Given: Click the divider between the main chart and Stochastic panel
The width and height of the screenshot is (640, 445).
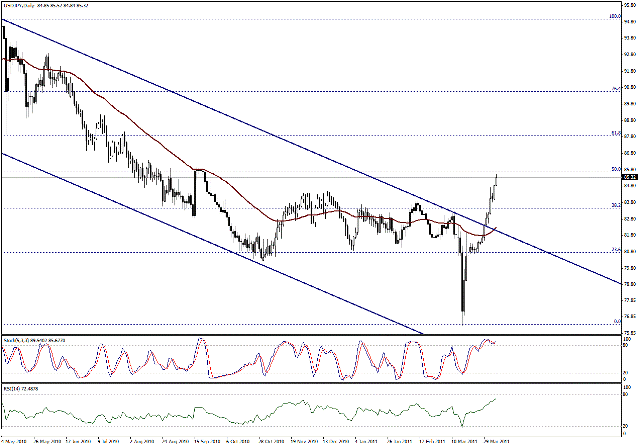Looking at the screenshot, I should (x=300, y=333).
